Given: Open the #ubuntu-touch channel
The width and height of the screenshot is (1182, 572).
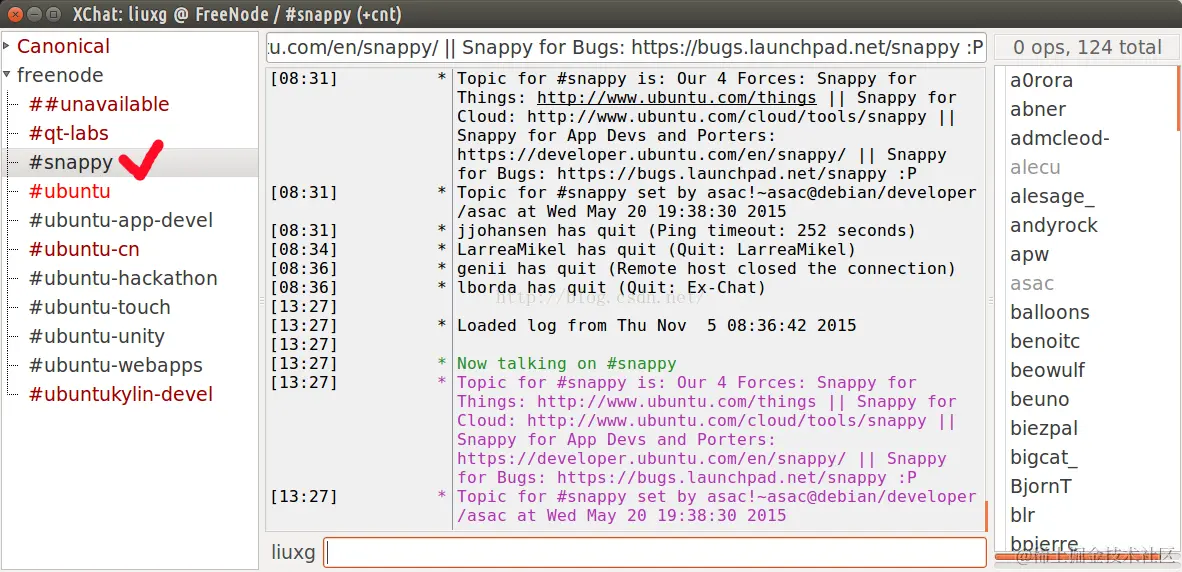Looking at the screenshot, I should (100, 307).
